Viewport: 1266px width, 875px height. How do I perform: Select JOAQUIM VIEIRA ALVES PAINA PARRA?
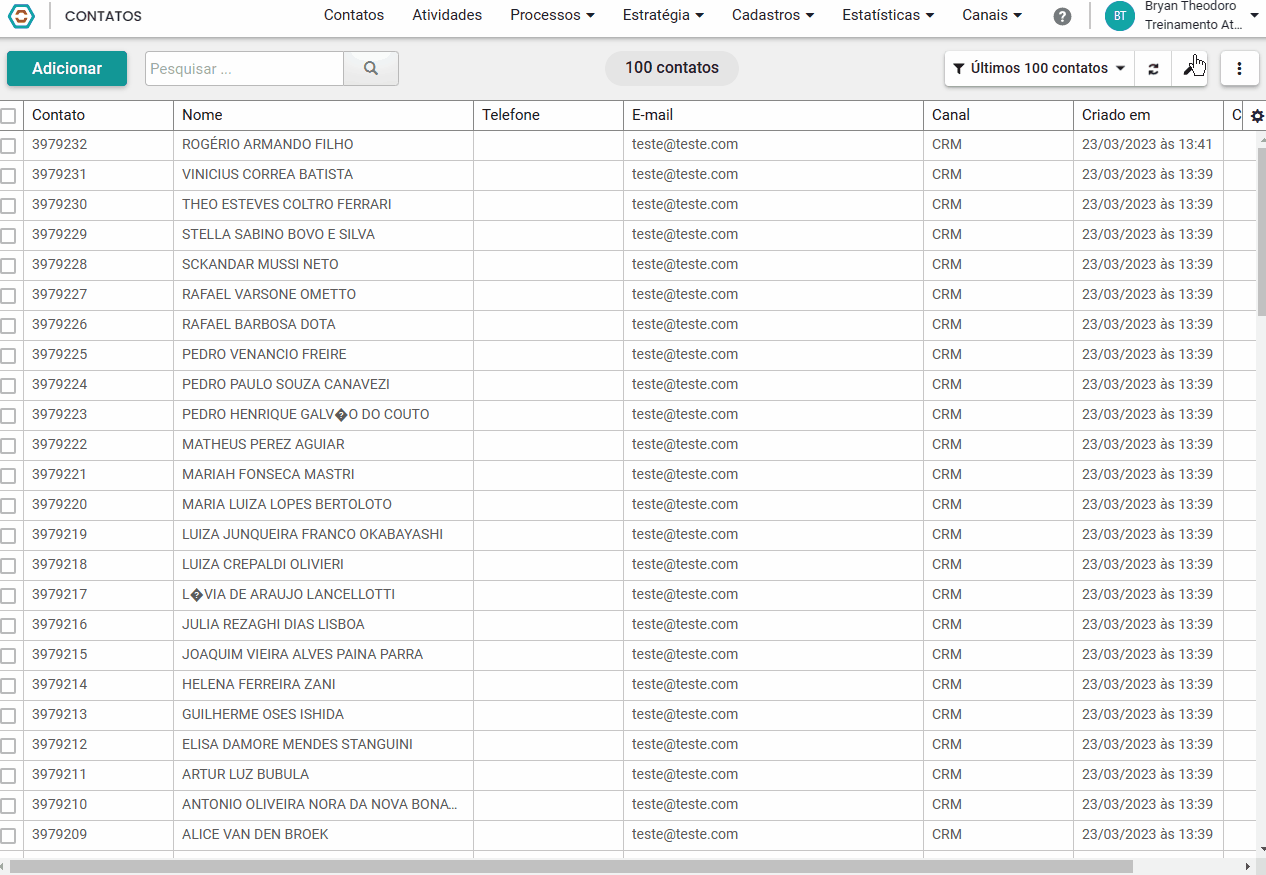pos(302,654)
